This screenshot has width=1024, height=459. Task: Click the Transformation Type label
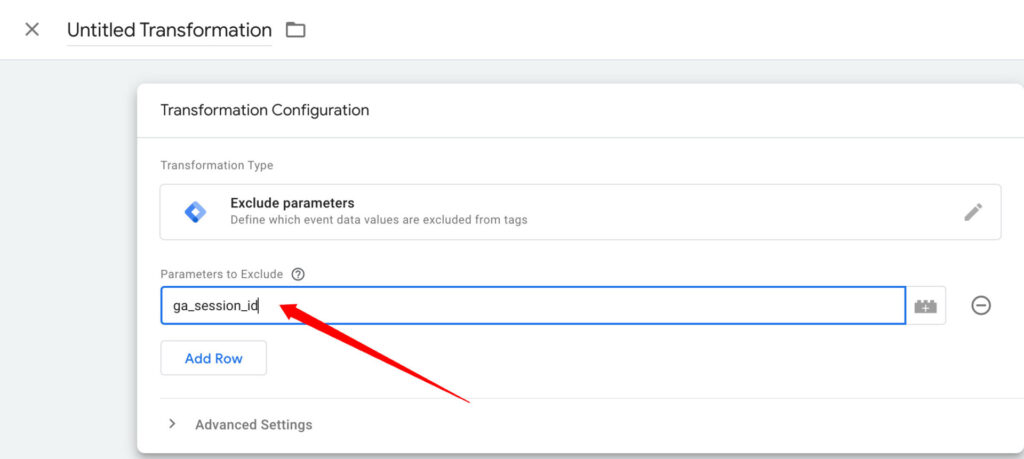coord(216,166)
